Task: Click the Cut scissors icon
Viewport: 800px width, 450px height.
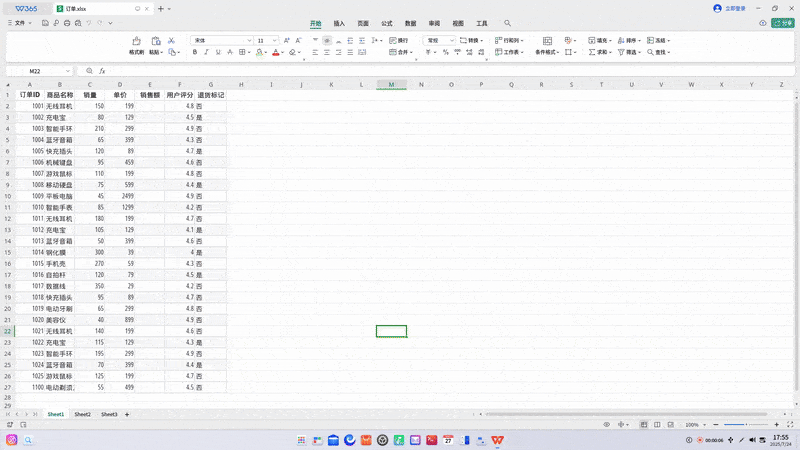Action: click(173, 41)
